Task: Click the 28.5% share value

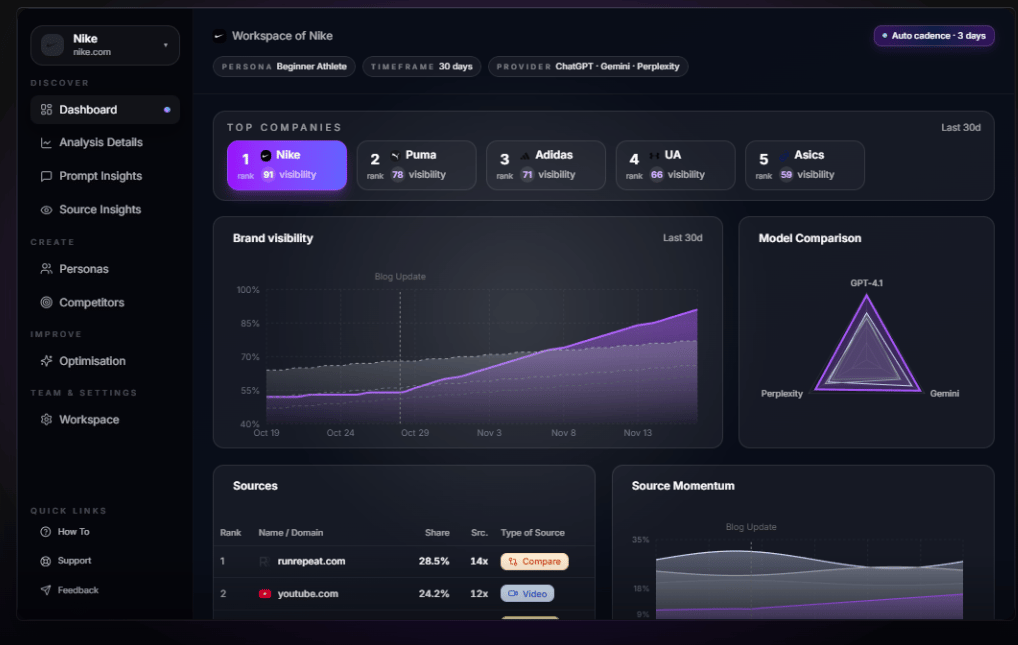Action: coord(434,561)
